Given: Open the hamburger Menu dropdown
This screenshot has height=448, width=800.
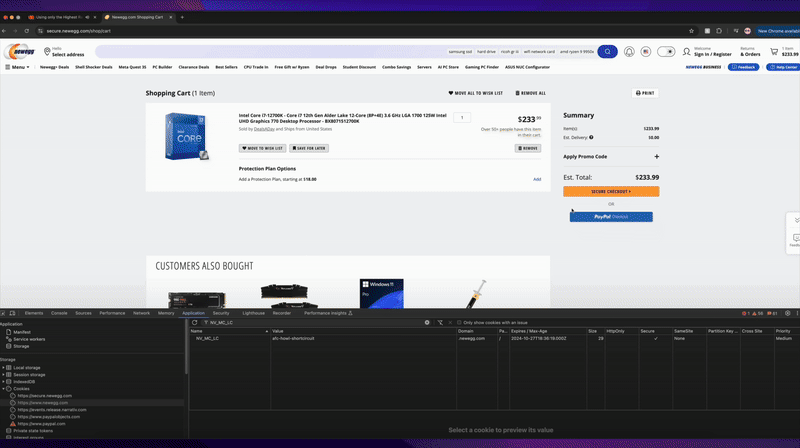Looking at the screenshot, I should click(x=18, y=67).
